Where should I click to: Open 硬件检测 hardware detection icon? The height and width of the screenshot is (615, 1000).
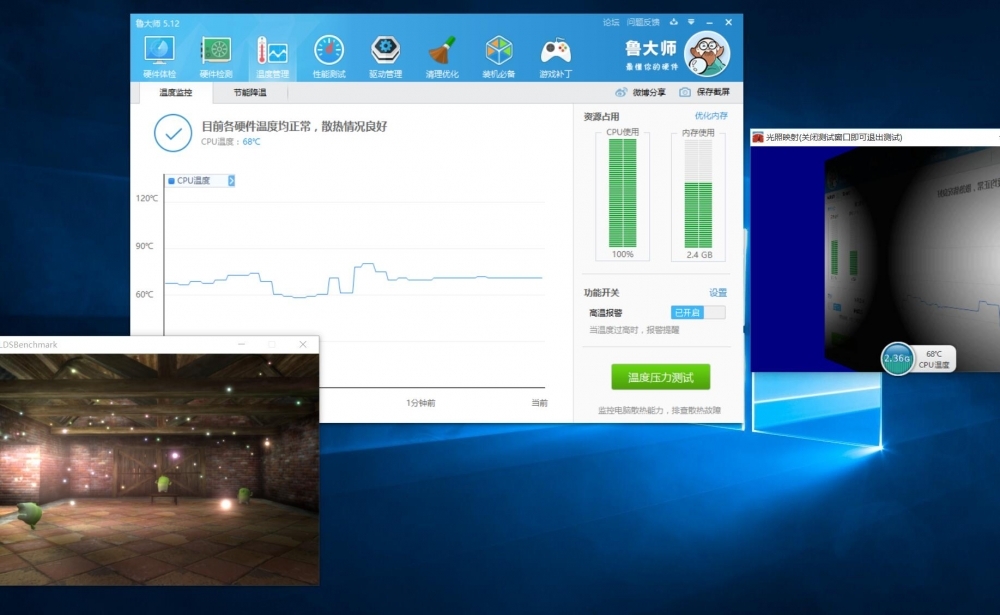pos(216,56)
